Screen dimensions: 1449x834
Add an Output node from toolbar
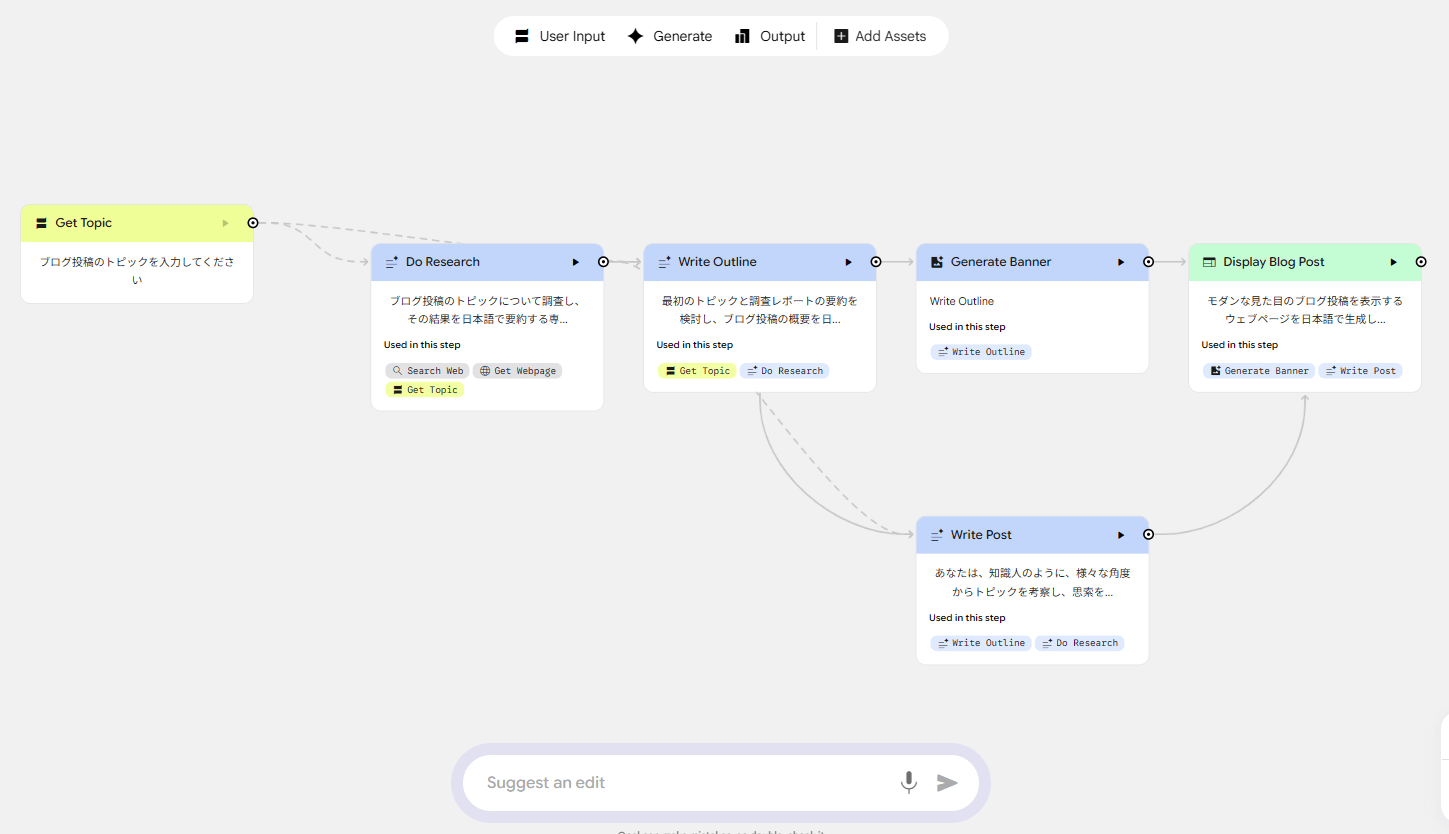tap(769, 36)
